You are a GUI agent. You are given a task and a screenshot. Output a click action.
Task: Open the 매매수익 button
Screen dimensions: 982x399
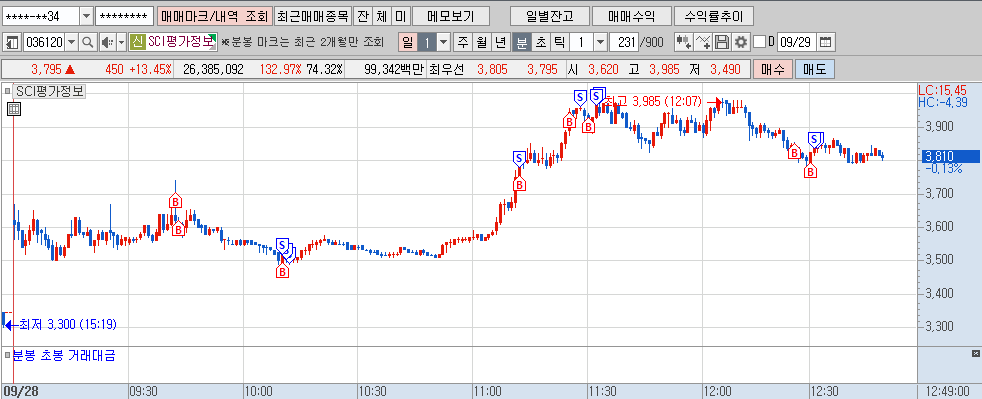[x=631, y=16]
